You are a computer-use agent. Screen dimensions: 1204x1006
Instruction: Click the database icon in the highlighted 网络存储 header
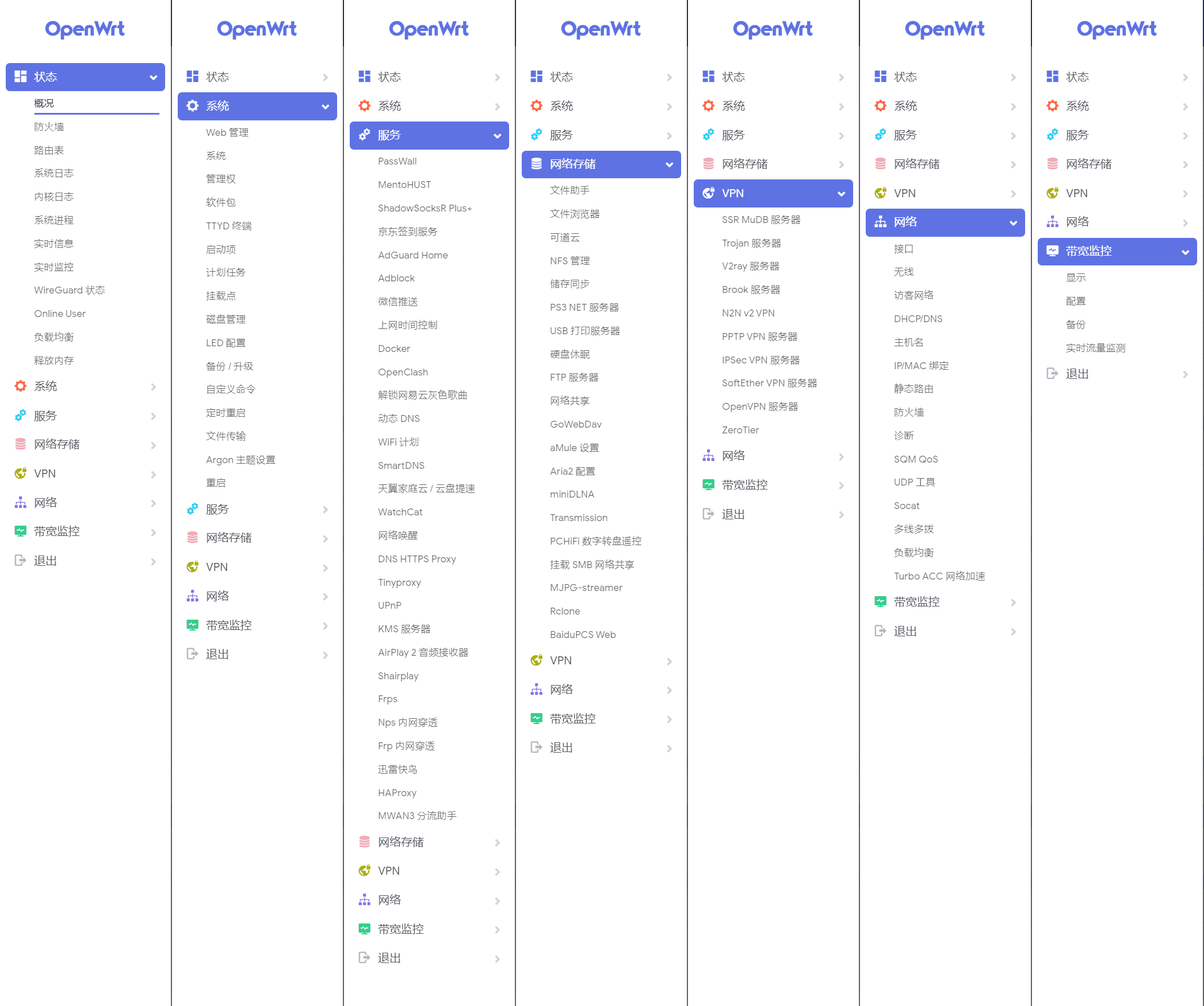[x=537, y=164]
